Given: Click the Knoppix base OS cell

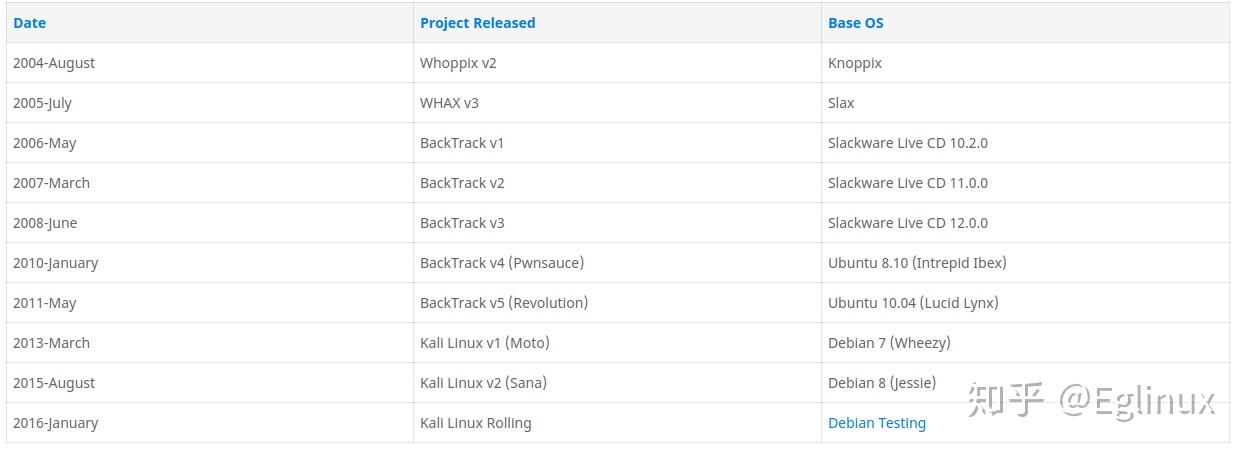Looking at the screenshot, I should pos(854,63).
